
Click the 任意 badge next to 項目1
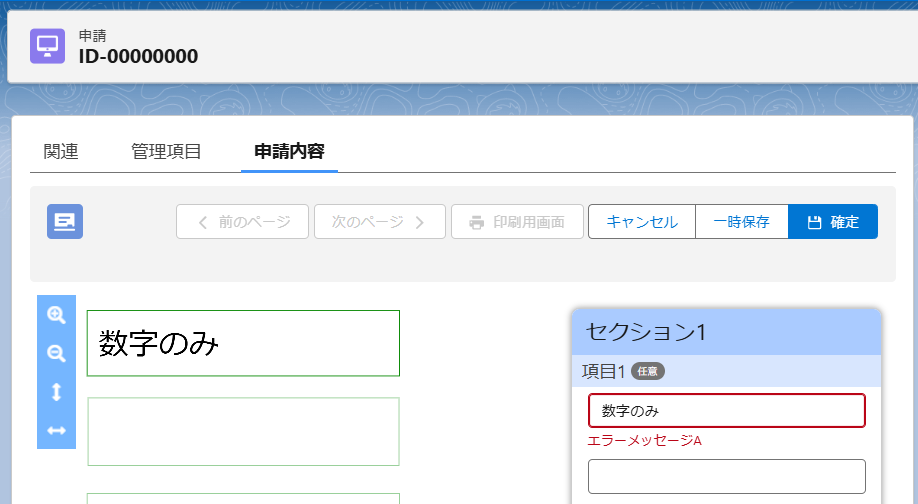[648, 371]
